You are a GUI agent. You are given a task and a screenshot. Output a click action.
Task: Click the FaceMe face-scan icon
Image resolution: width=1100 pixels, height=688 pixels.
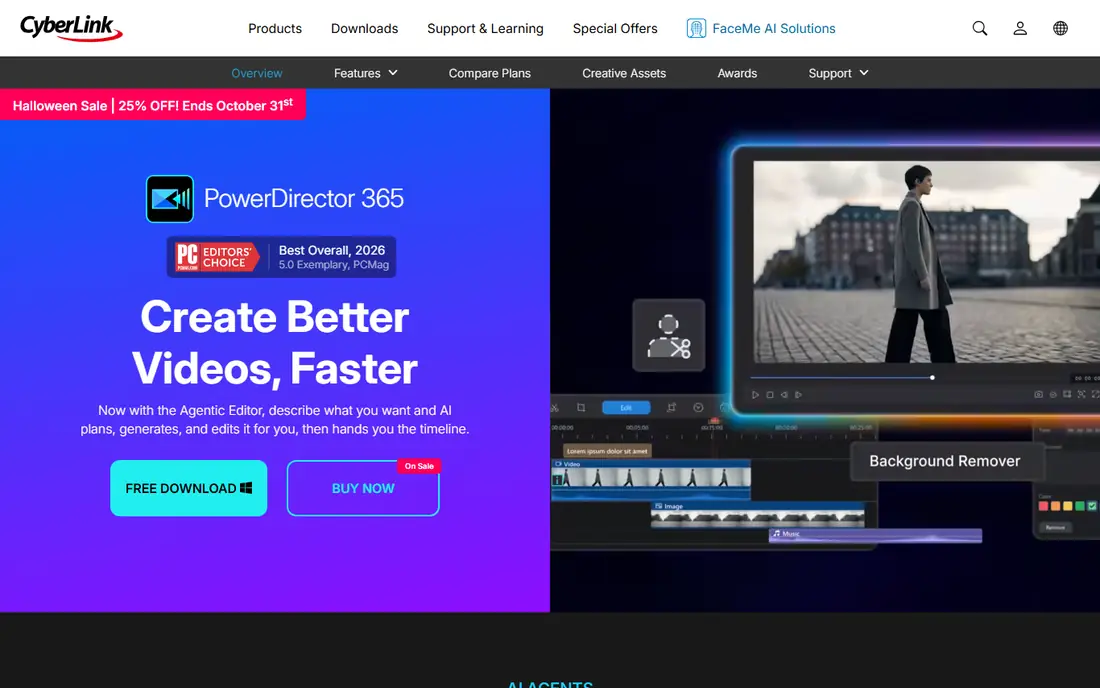point(696,28)
